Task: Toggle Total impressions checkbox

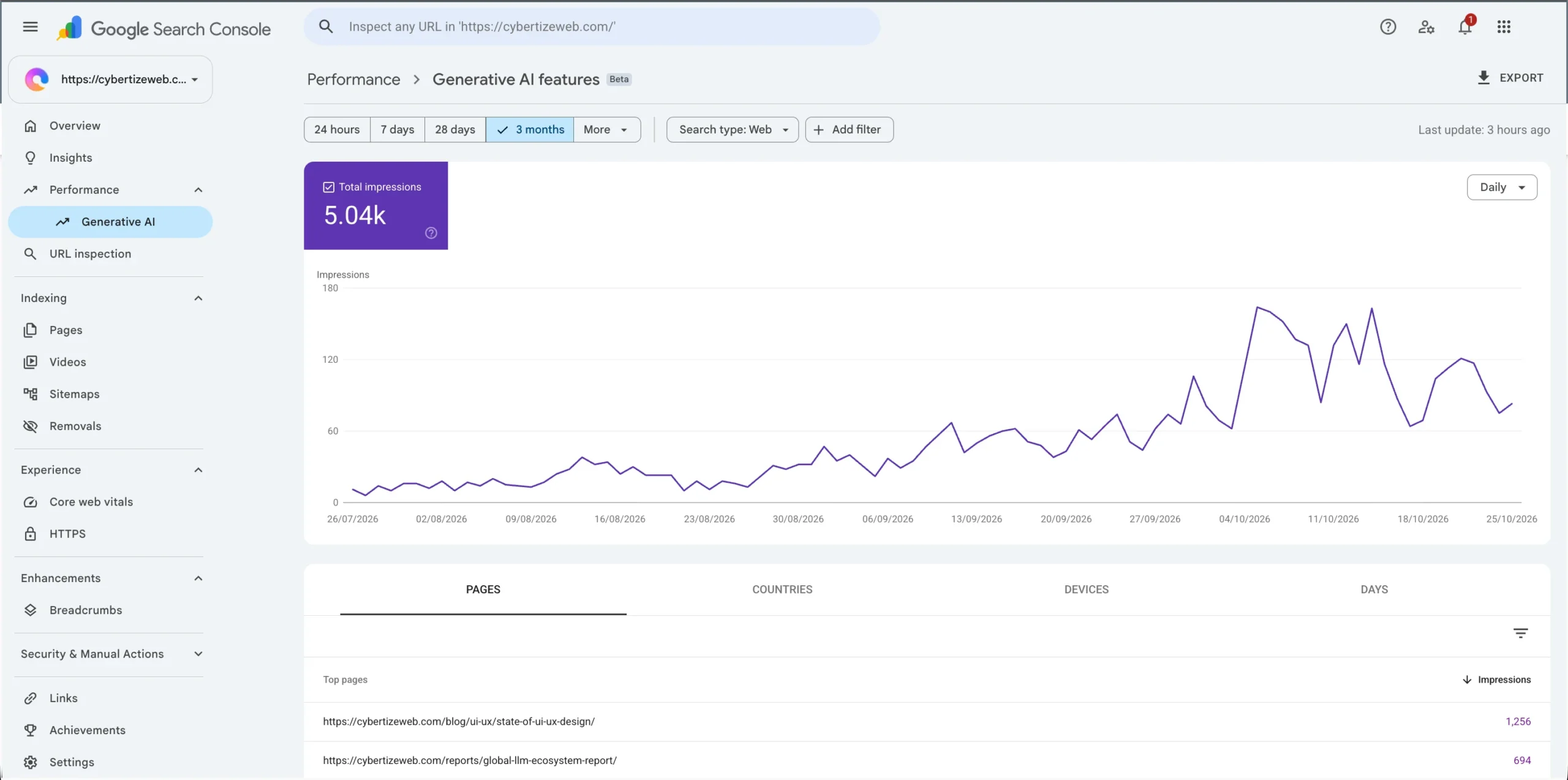Action: pos(329,187)
